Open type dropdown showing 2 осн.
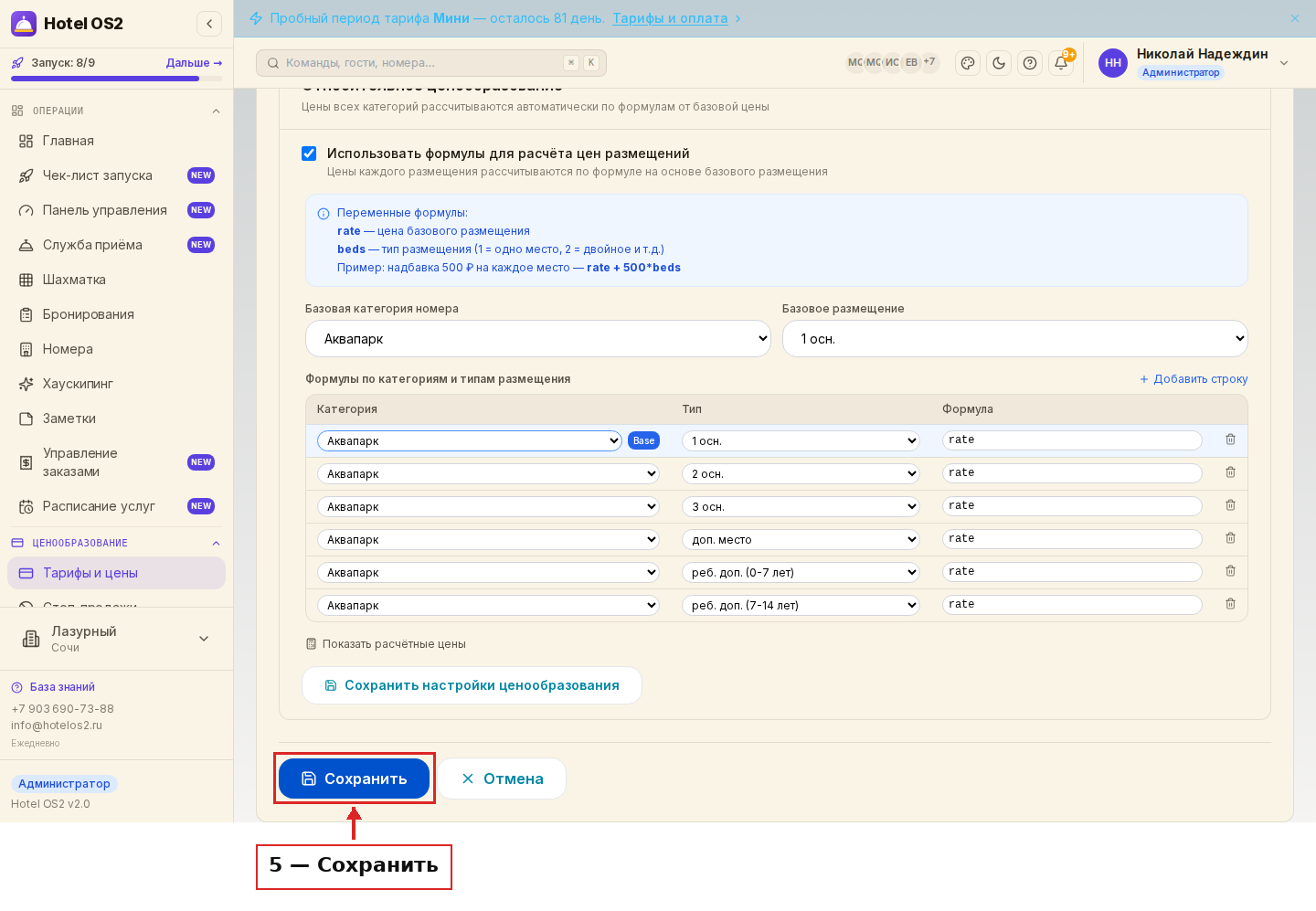This screenshot has width=1316, height=911. pyautogui.click(x=801, y=474)
